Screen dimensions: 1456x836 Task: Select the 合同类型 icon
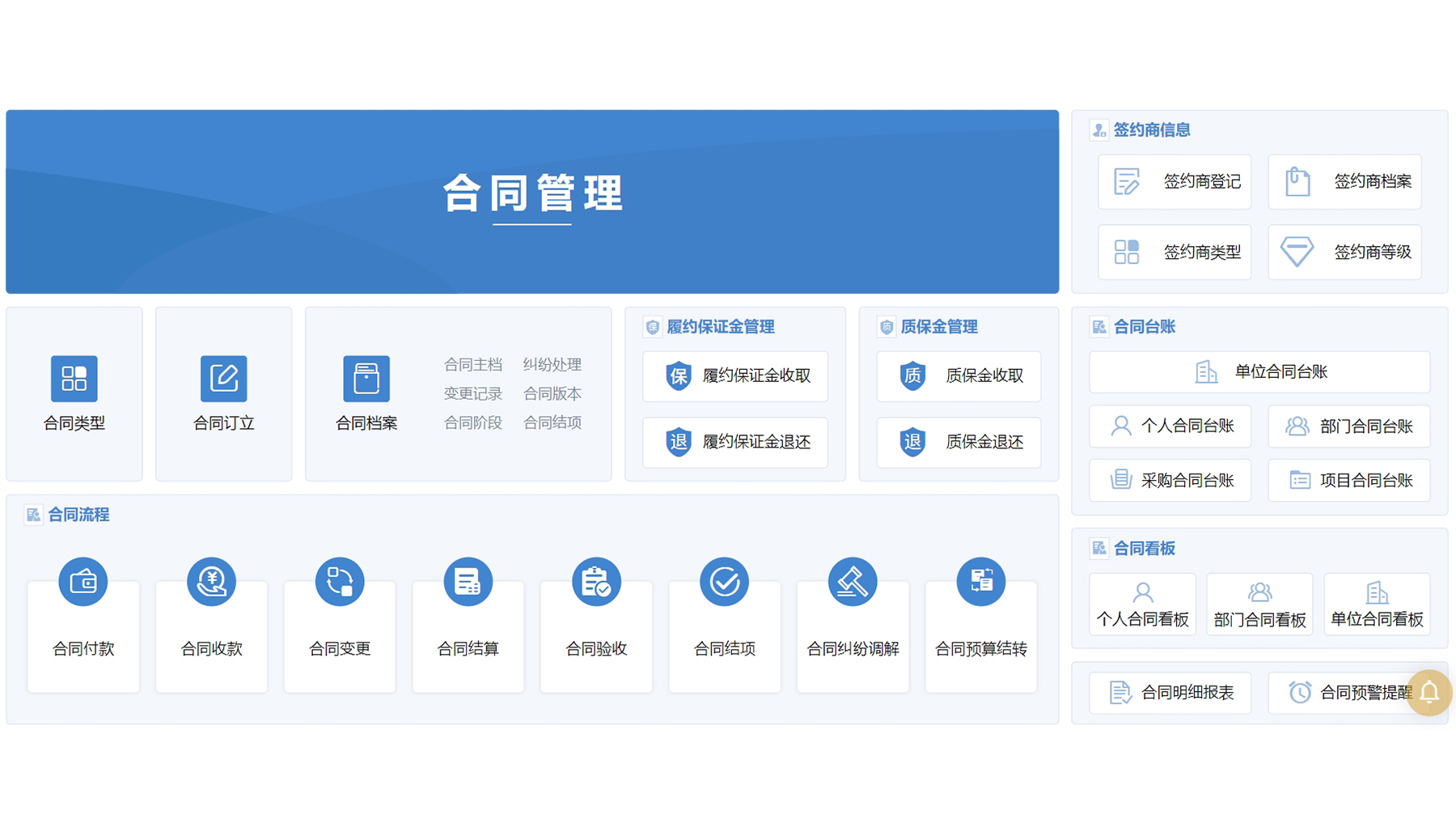click(x=74, y=378)
